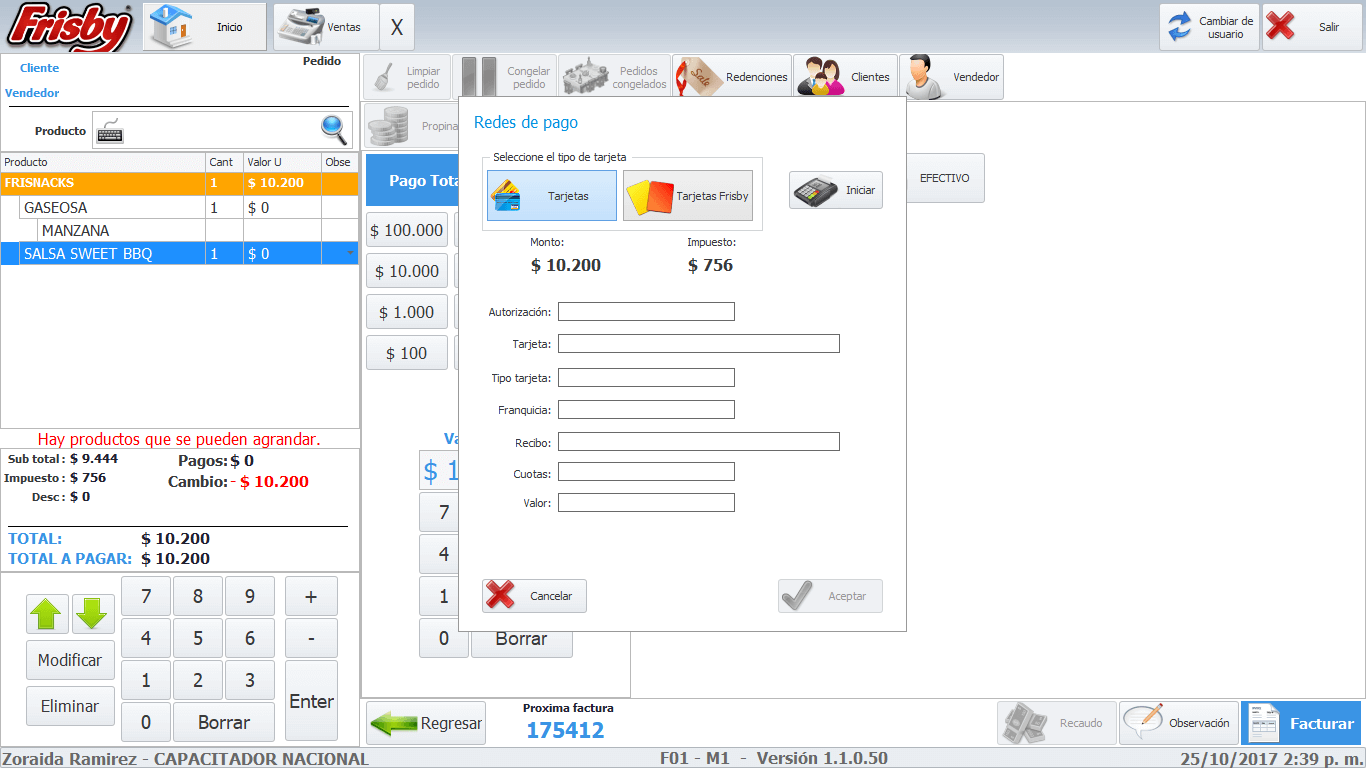Select Tarjetas card type
This screenshot has width=1366, height=768.
pos(552,195)
